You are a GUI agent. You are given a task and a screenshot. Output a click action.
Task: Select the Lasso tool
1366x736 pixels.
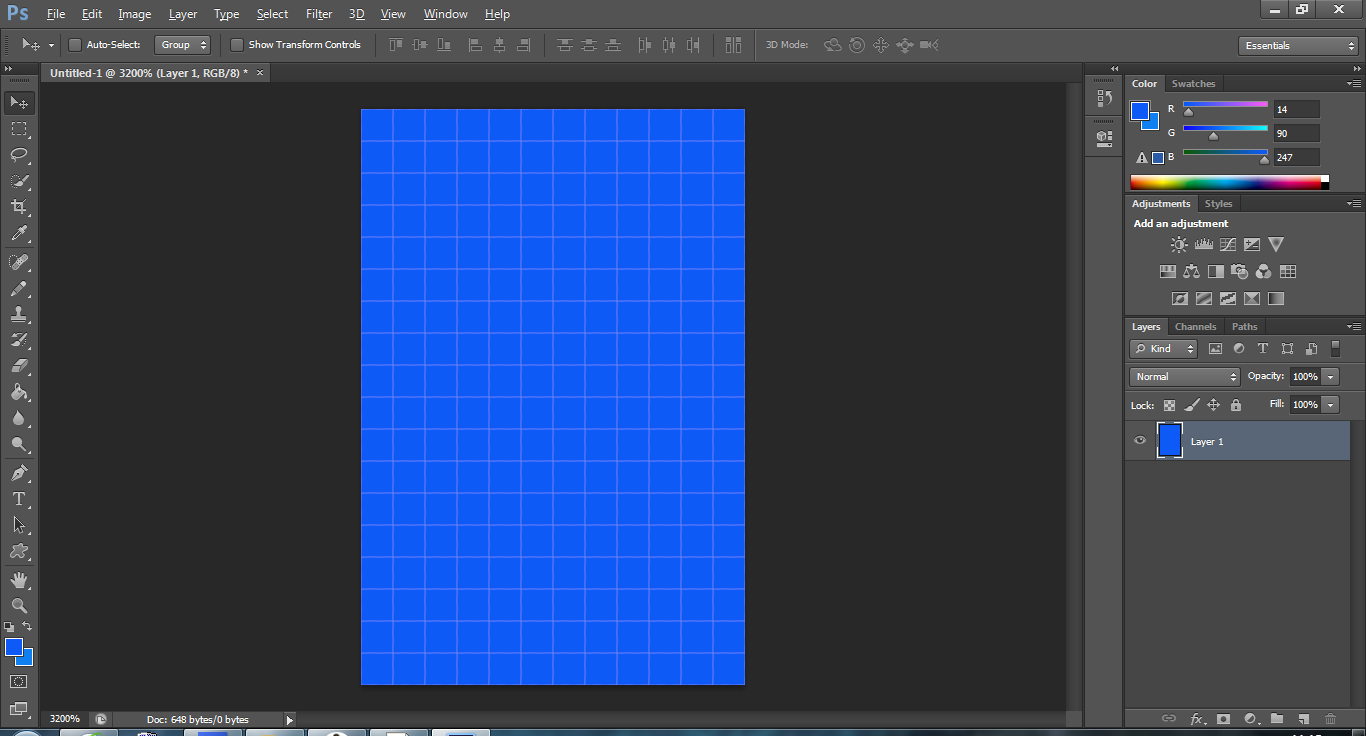(x=18, y=155)
